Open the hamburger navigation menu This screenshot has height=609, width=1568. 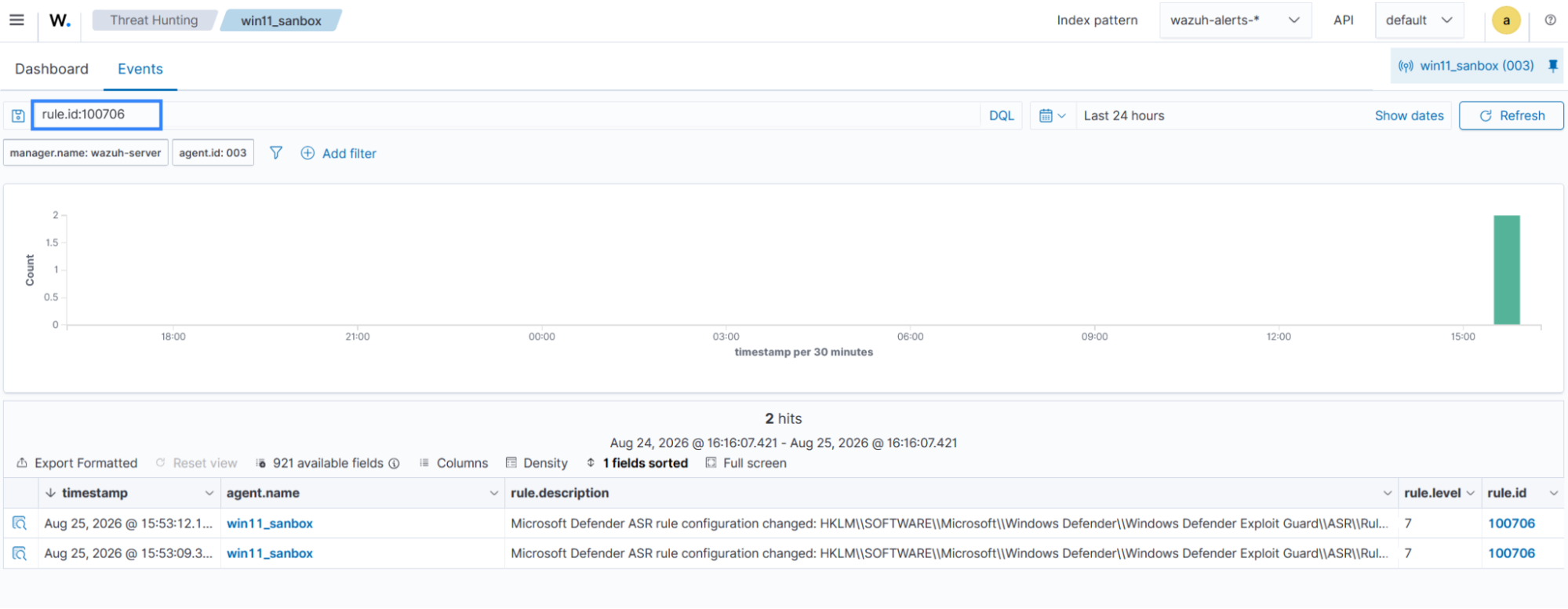16,20
